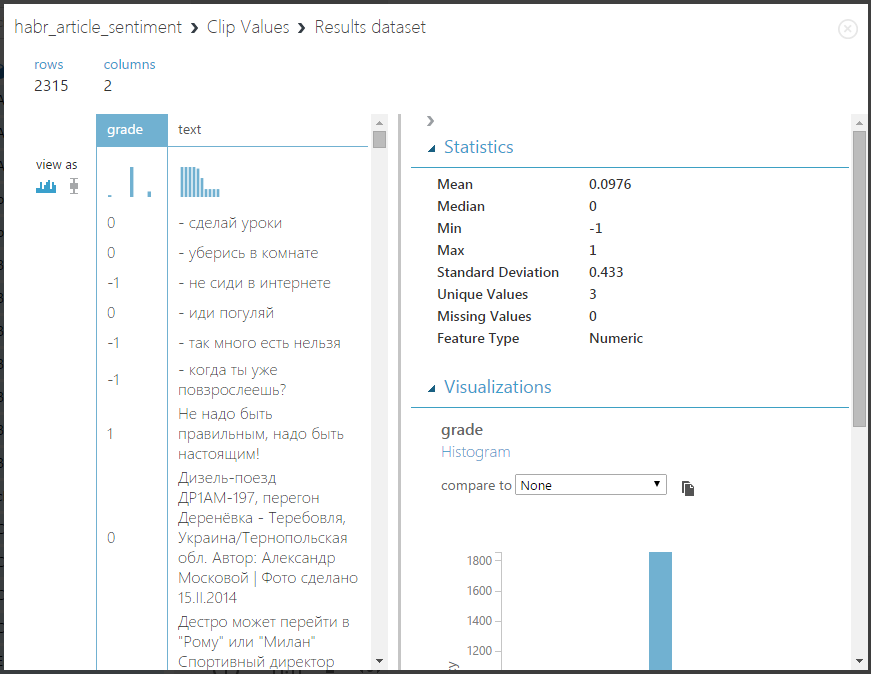
Task: Click grade cell for '- не сиди в интернете'
Action: click(x=113, y=283)
